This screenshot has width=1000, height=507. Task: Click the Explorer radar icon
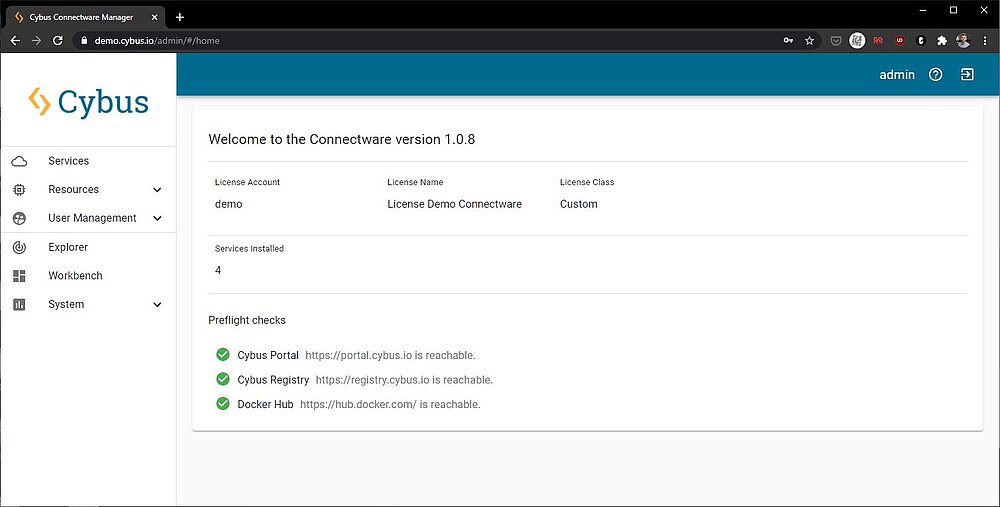click(x=19, y=247)
